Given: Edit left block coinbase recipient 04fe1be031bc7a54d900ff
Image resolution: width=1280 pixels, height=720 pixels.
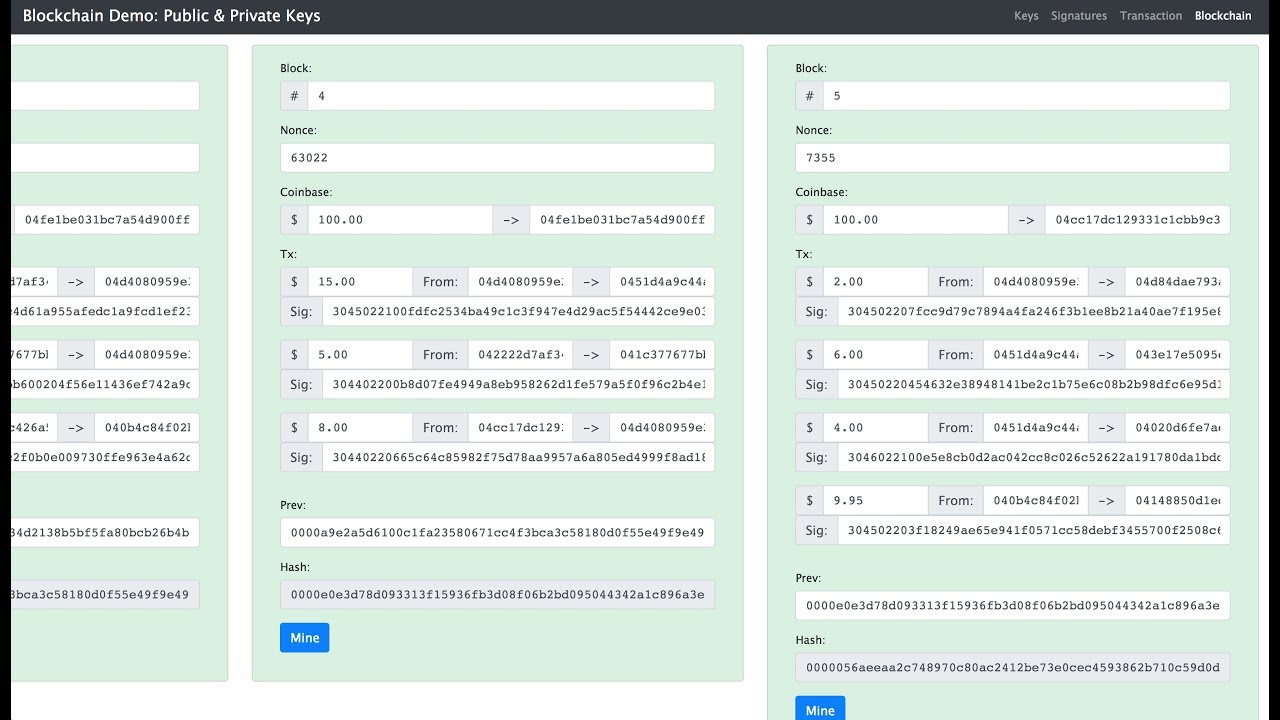Looking at the screenshot, I should pos(108,220).
